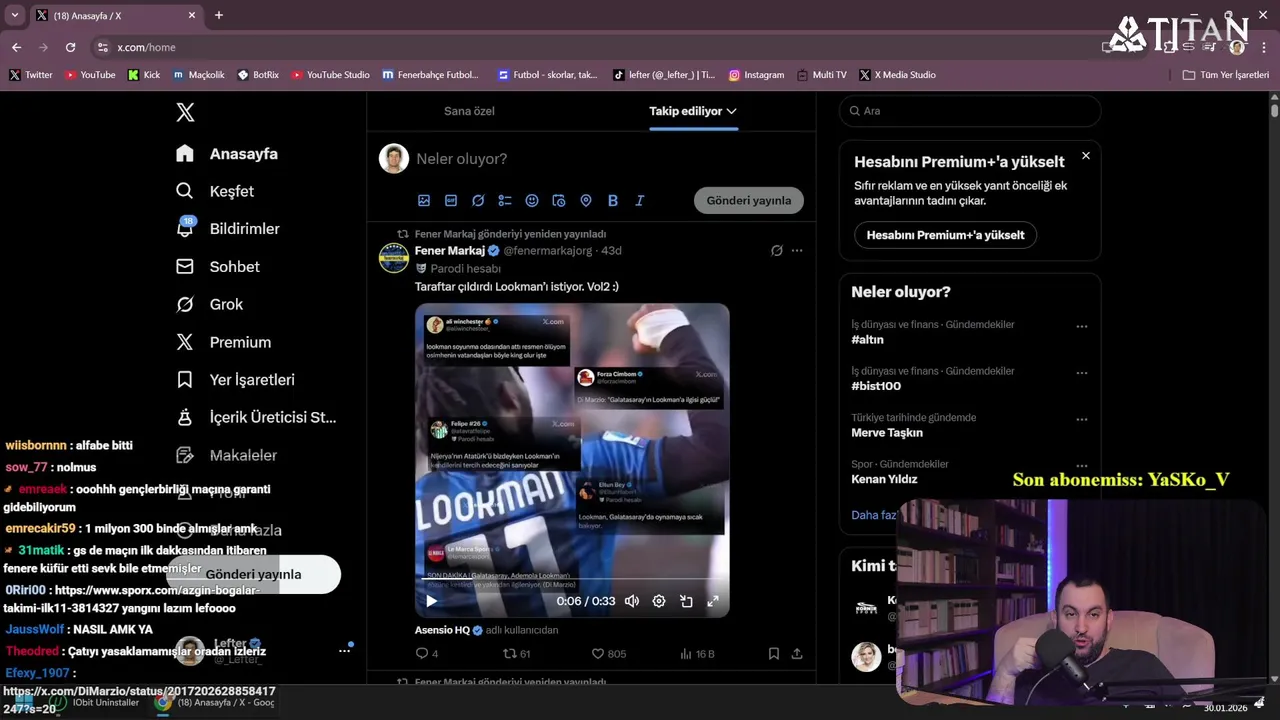The height and width of the screenshot is (720, 1280).
Task: Click Hesabını Premium+'a yükselt button
Action: point(945,235)
